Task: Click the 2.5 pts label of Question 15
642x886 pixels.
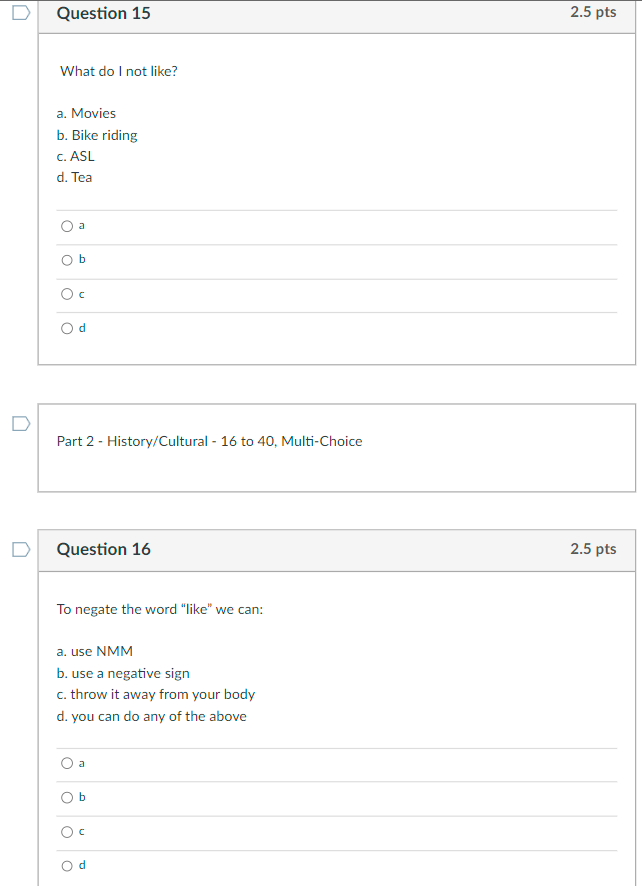Action: pyautogui.click(x=593, y=13)
